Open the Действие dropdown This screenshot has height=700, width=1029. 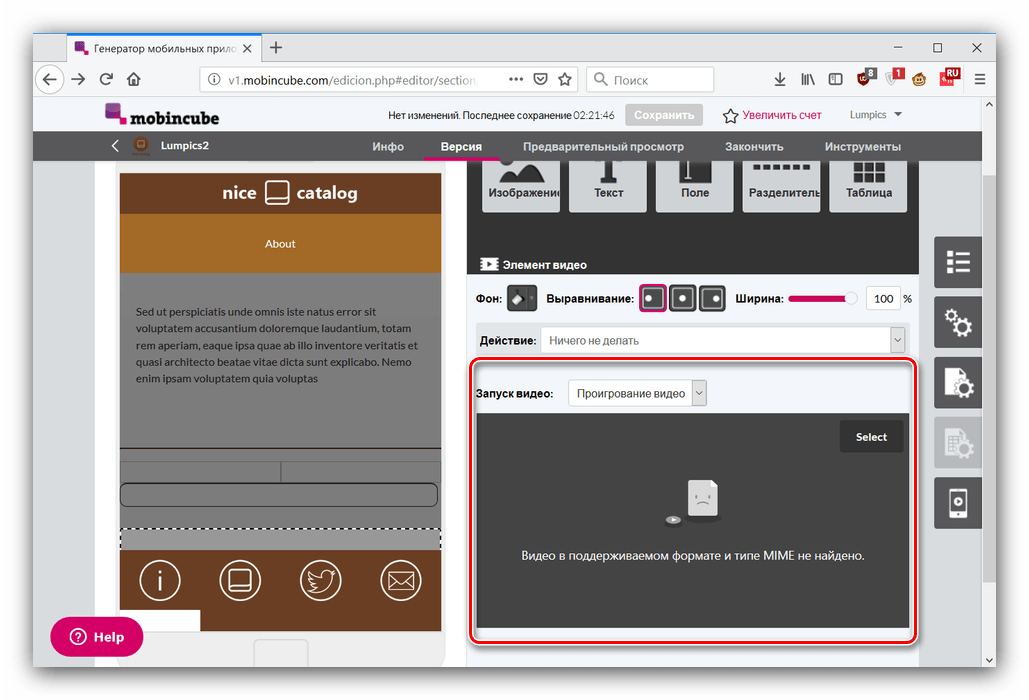723,340
